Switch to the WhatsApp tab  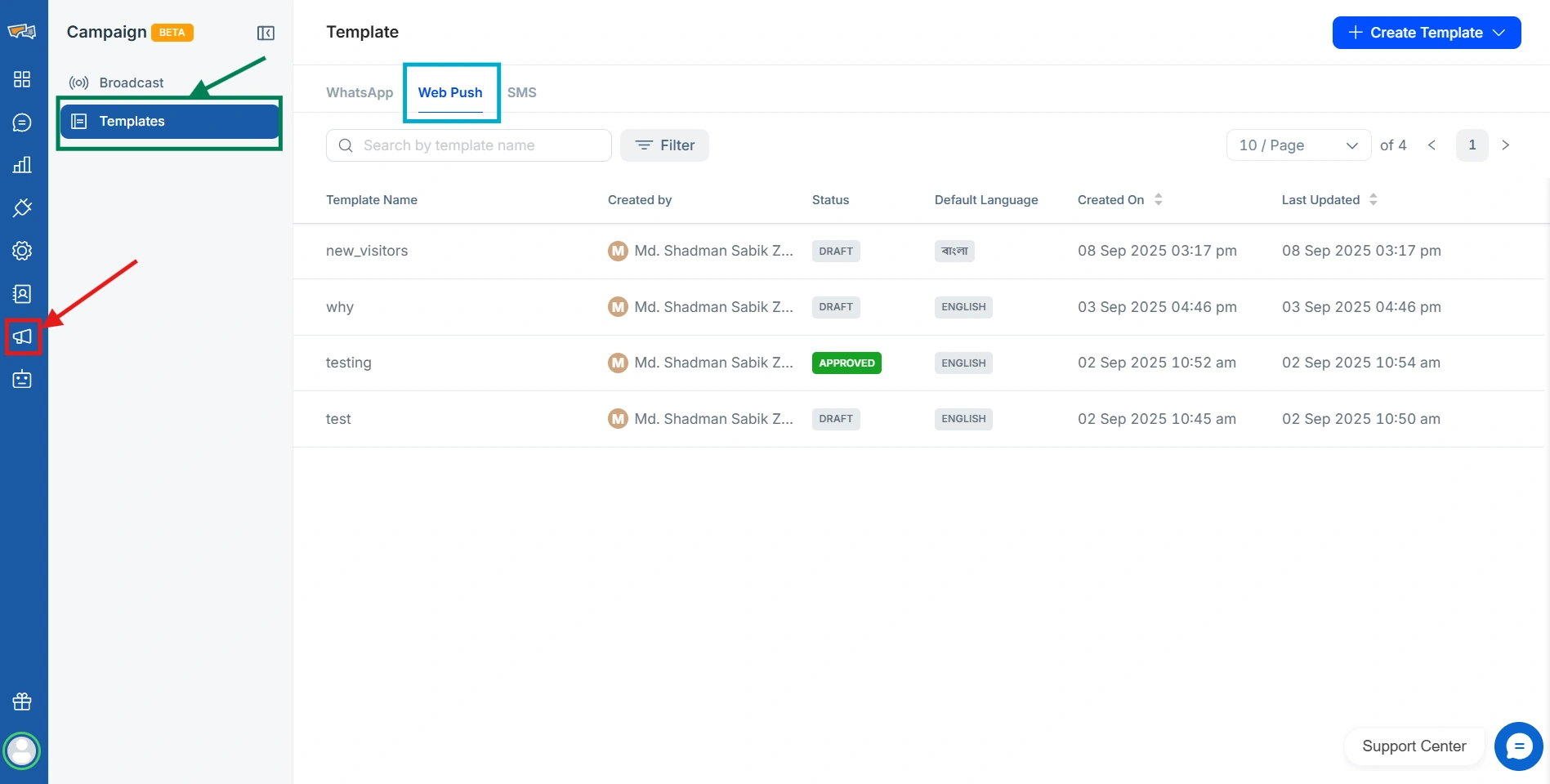tap(360, 92)
